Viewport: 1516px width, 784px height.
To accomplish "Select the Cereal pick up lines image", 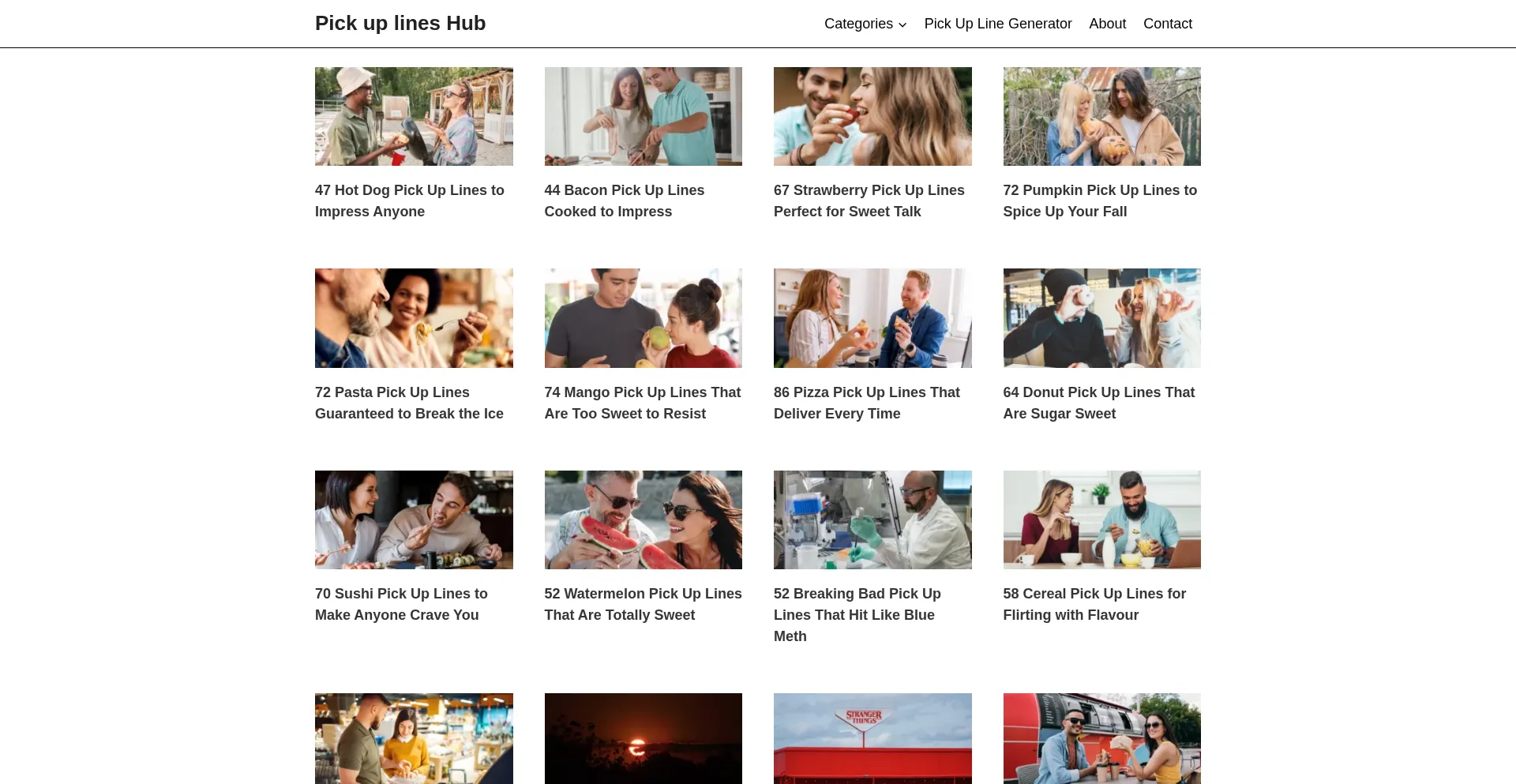I will pyautogui.click(x=1102, y=520).
